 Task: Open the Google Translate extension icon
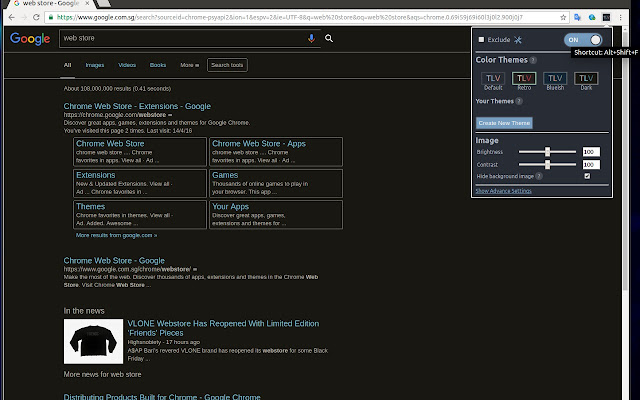click(x=577, y=17)
